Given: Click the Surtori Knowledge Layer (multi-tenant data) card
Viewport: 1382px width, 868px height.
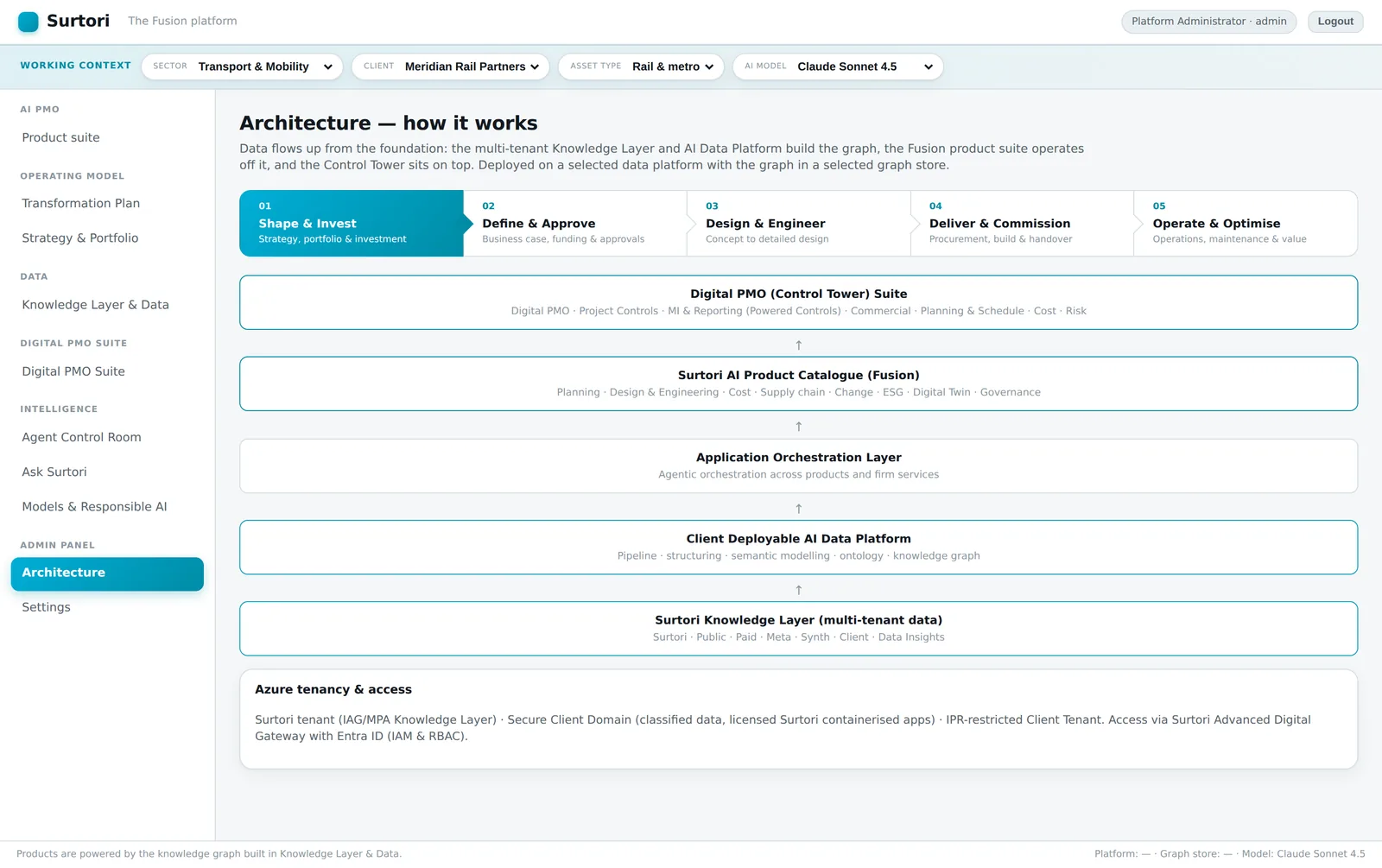Looking at the screenshot, I should (x=798, y=628).
